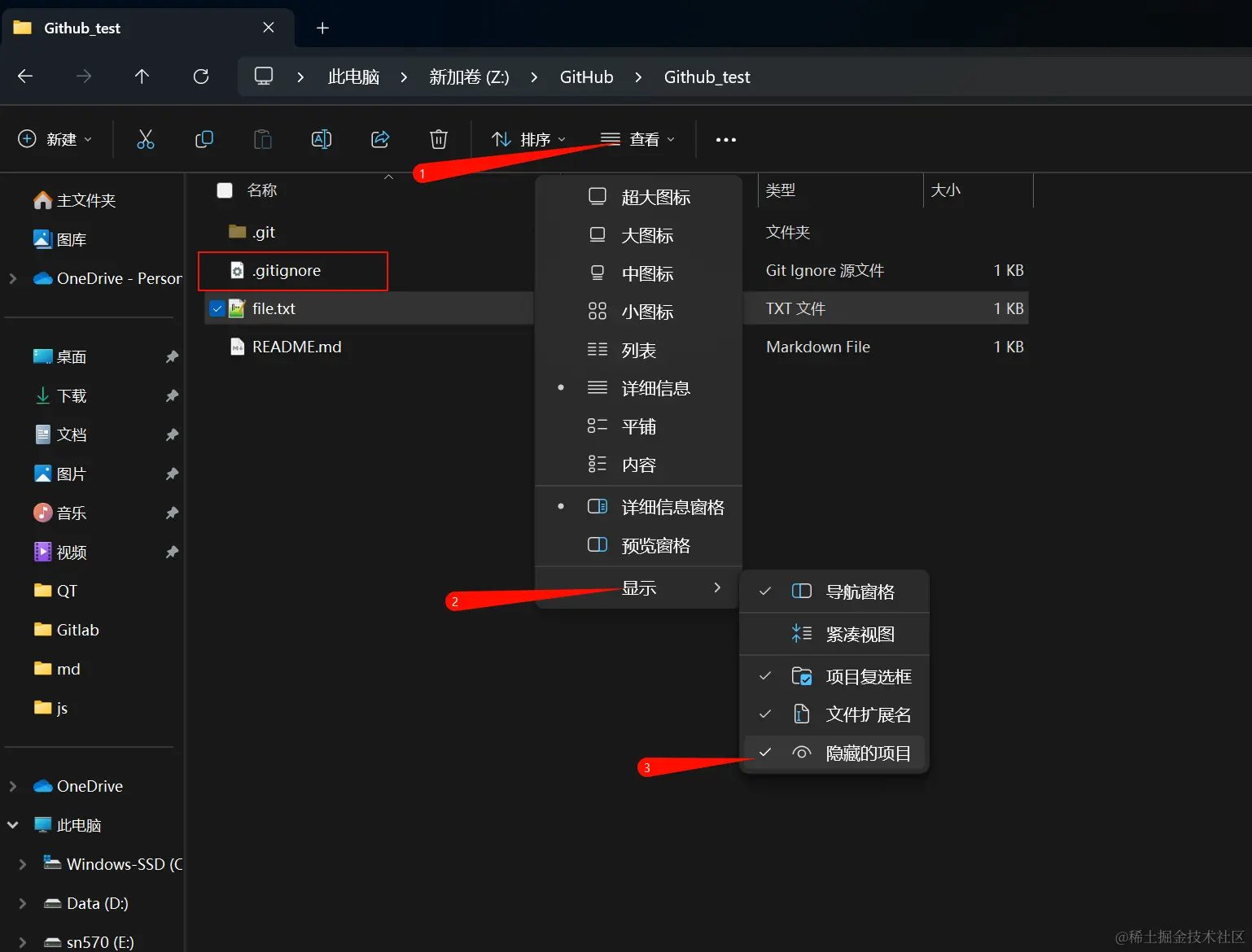Open the three-dot more options menu
The image size is (1252, 952).
[725, 140]
